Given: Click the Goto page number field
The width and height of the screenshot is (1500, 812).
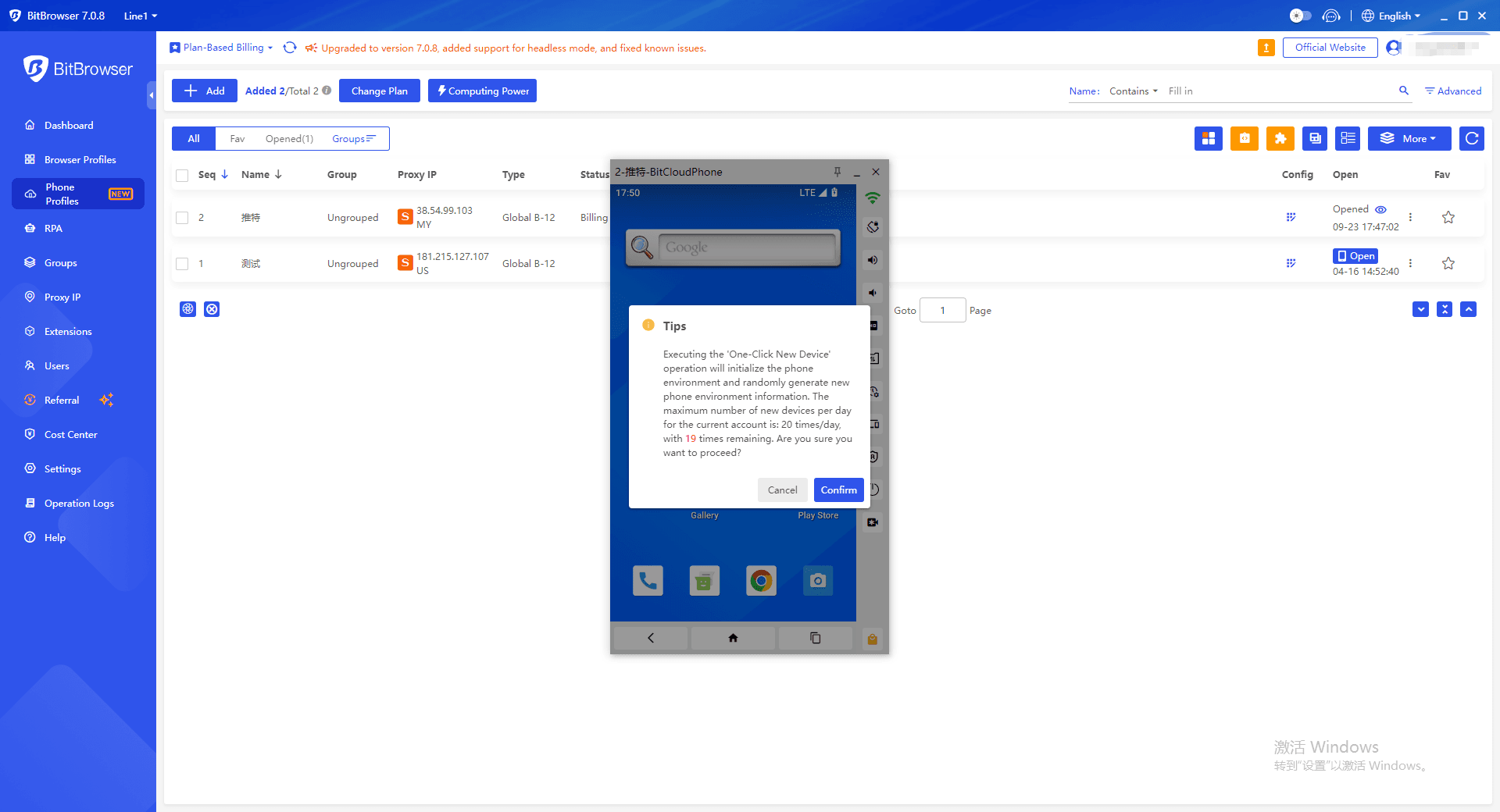Looking at the screenshot, I should coord(942,310).
